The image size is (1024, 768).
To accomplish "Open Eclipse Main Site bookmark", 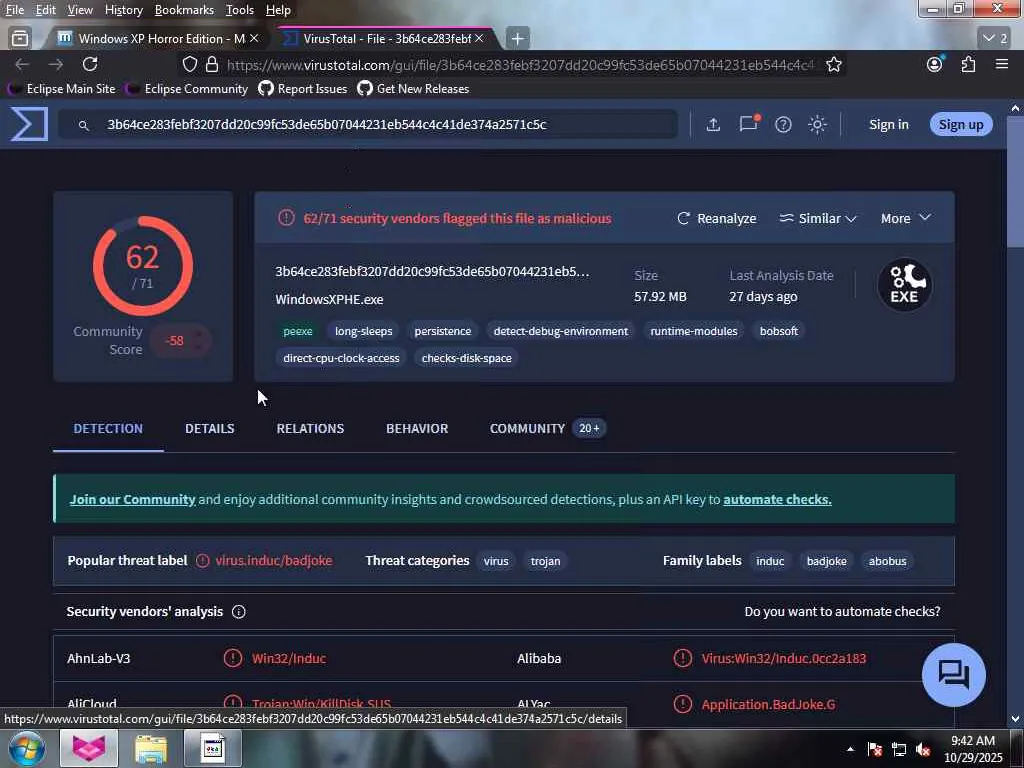I will click(x=62, y=89).
